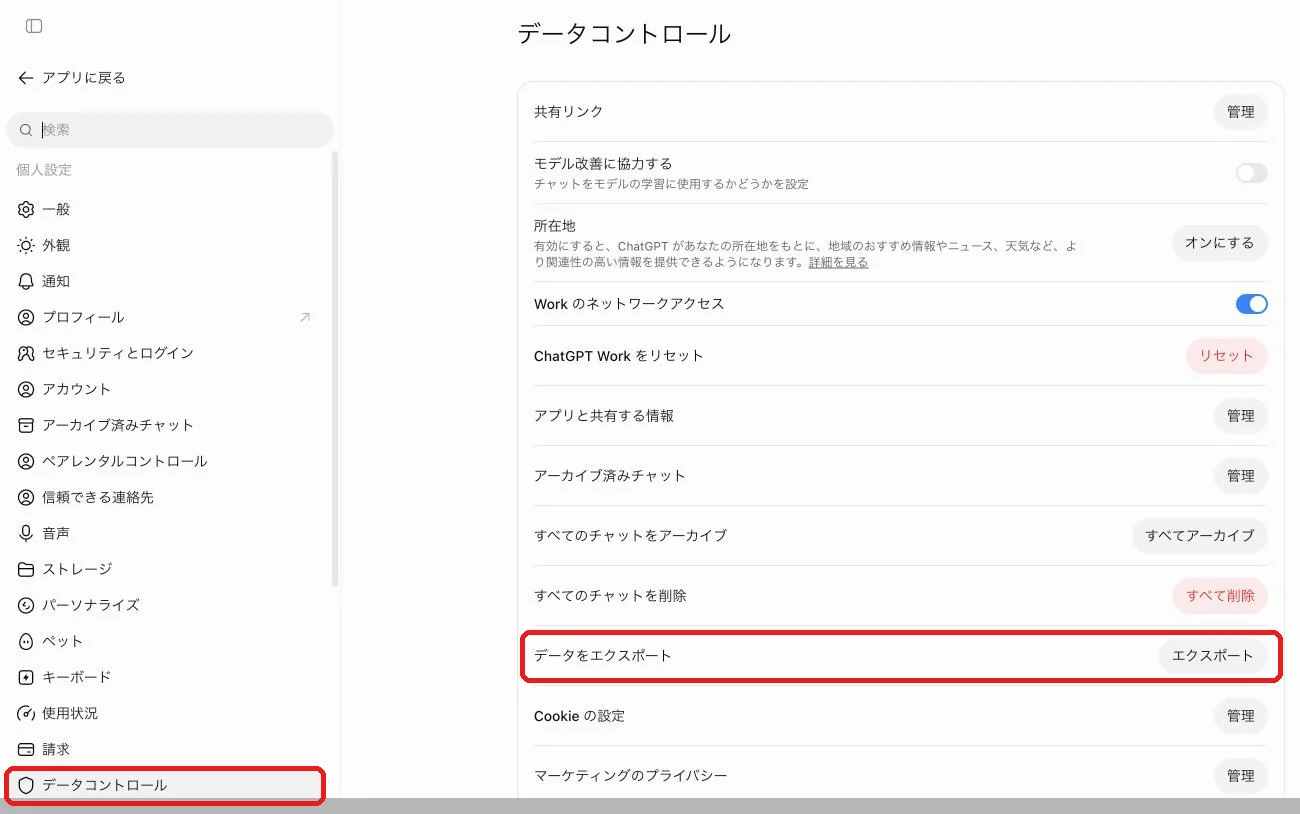The width and height of the screenshot is (1300, 814).
Task: Click the archive box icon in sidebar
Action: click(x=26, y=426)
